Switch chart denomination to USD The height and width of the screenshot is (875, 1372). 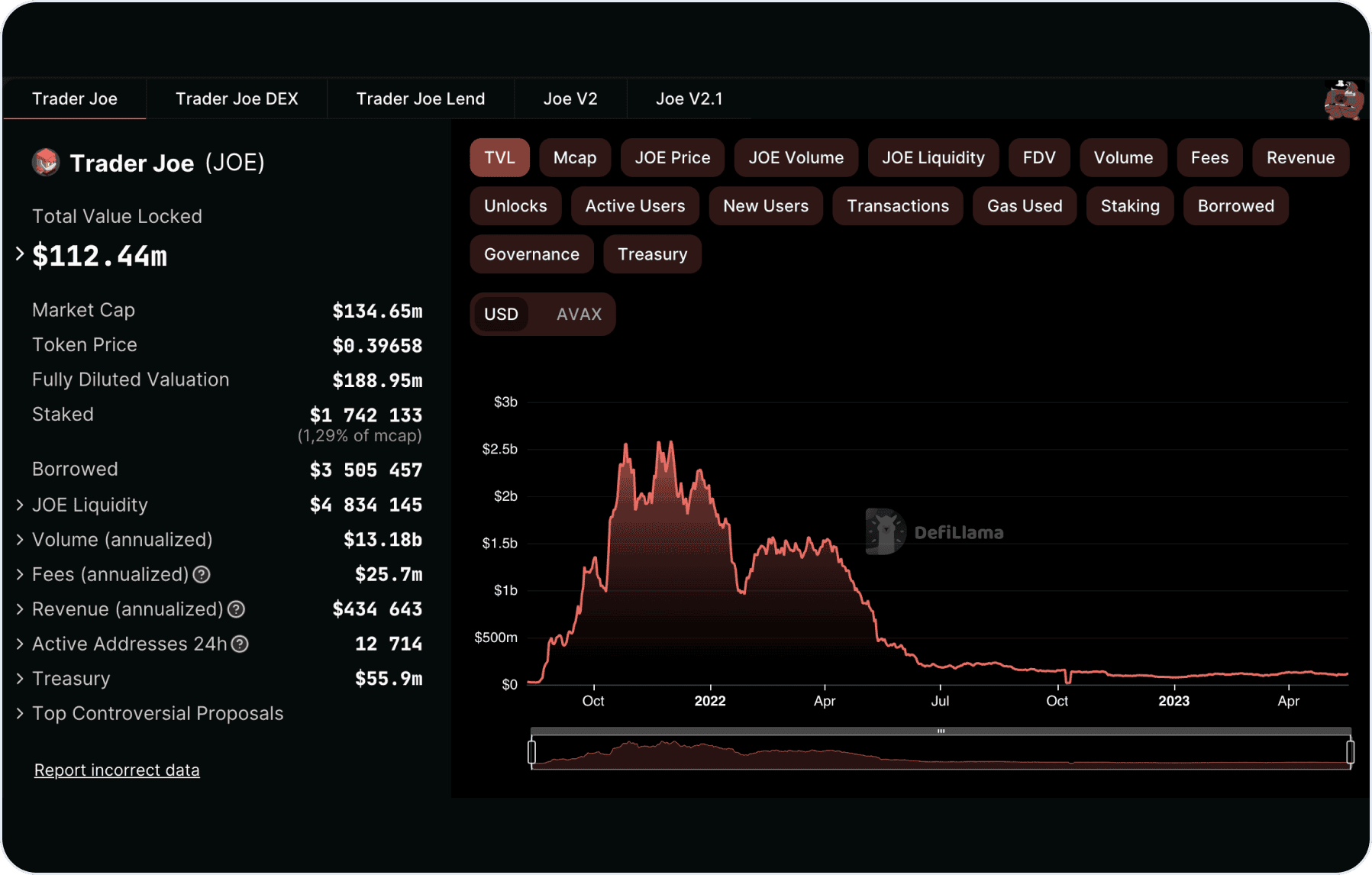[x=501, y=314]
